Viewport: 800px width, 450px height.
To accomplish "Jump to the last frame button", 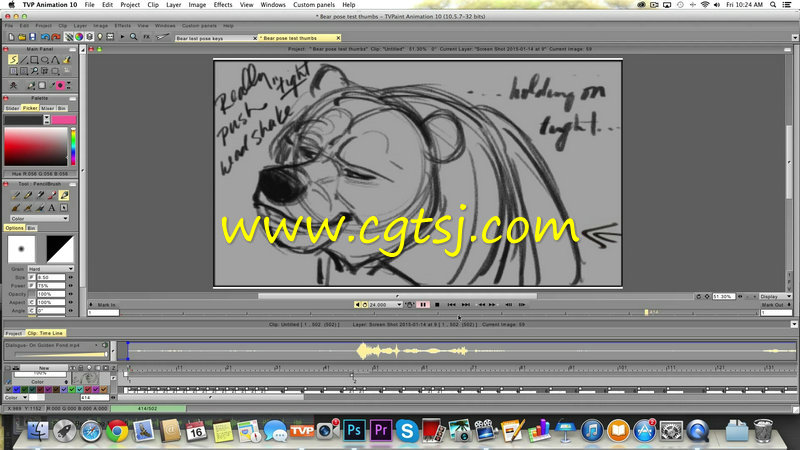I will click(x=466, y=305).
